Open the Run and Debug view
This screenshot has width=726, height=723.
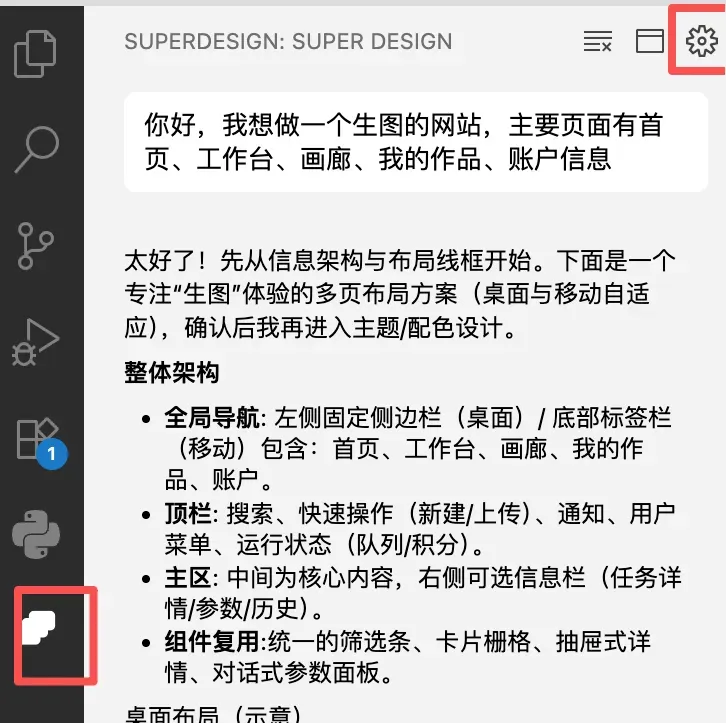[x=36, y=342]
